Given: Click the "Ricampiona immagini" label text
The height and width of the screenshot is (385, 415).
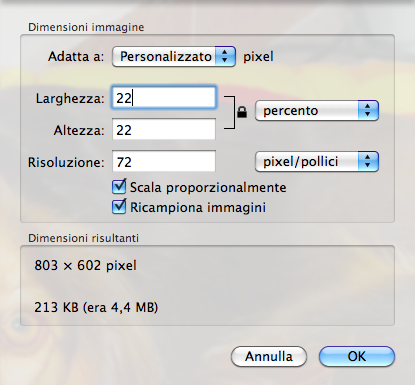Looking at the screenshot, I should coord(198,207).
